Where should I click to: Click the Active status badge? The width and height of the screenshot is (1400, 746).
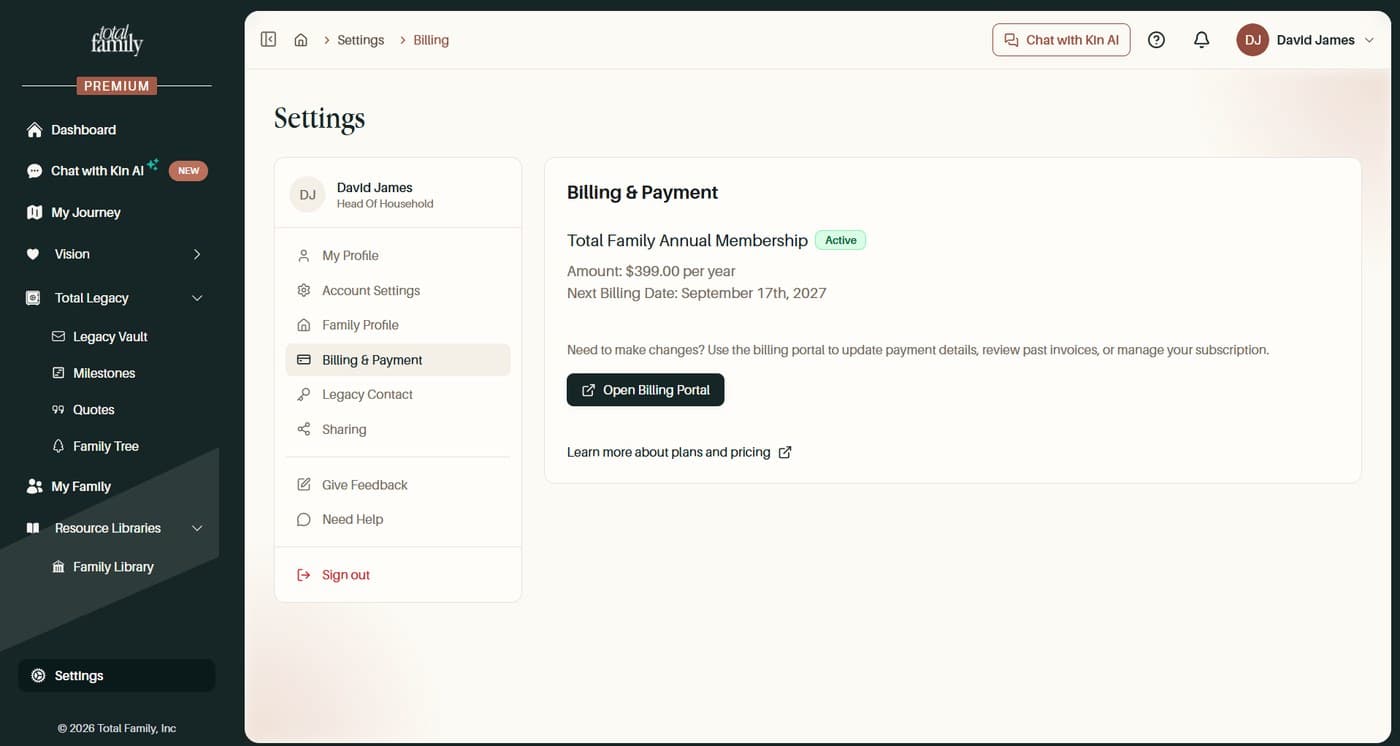(841, 240)
